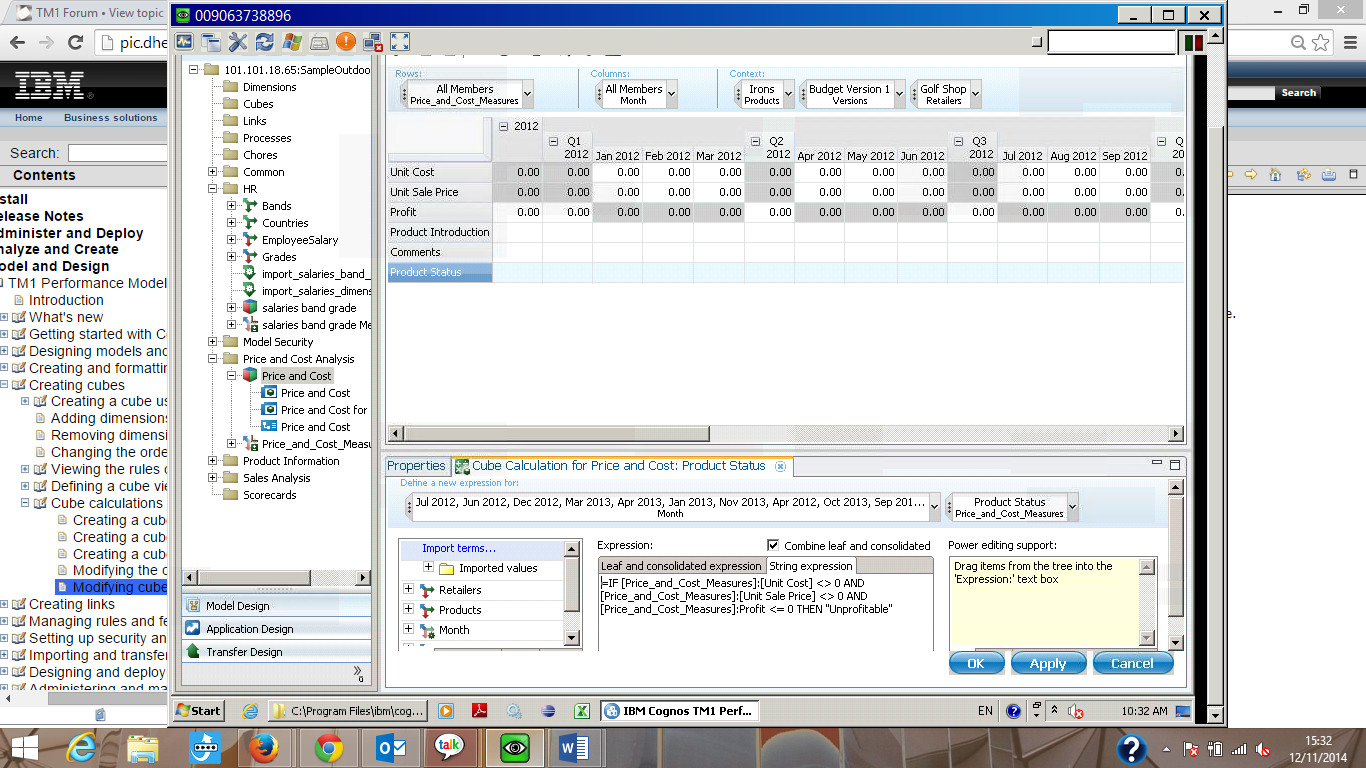The image size is (1366, 768).
Task: Click the media player icon in remote taskbar
Action: 446,711
